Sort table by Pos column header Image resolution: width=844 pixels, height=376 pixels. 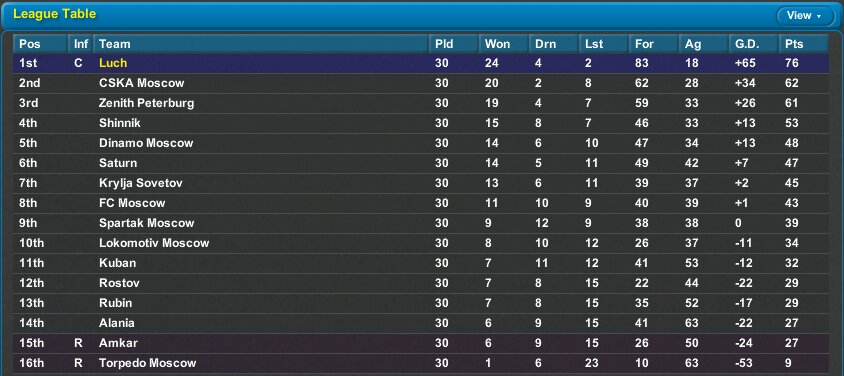tap(41, 44)
